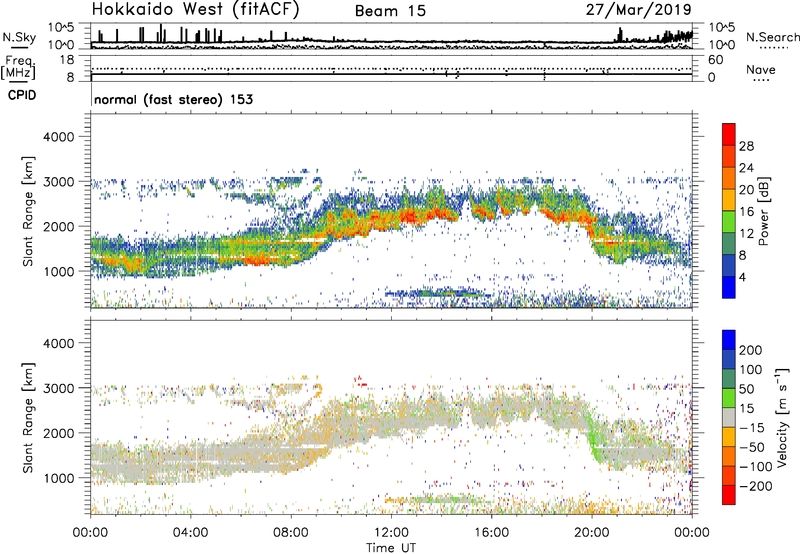Click the 'Freq. [MHz]' axis label
Viewport: 800px width, 554px height.
pos(18,67)
